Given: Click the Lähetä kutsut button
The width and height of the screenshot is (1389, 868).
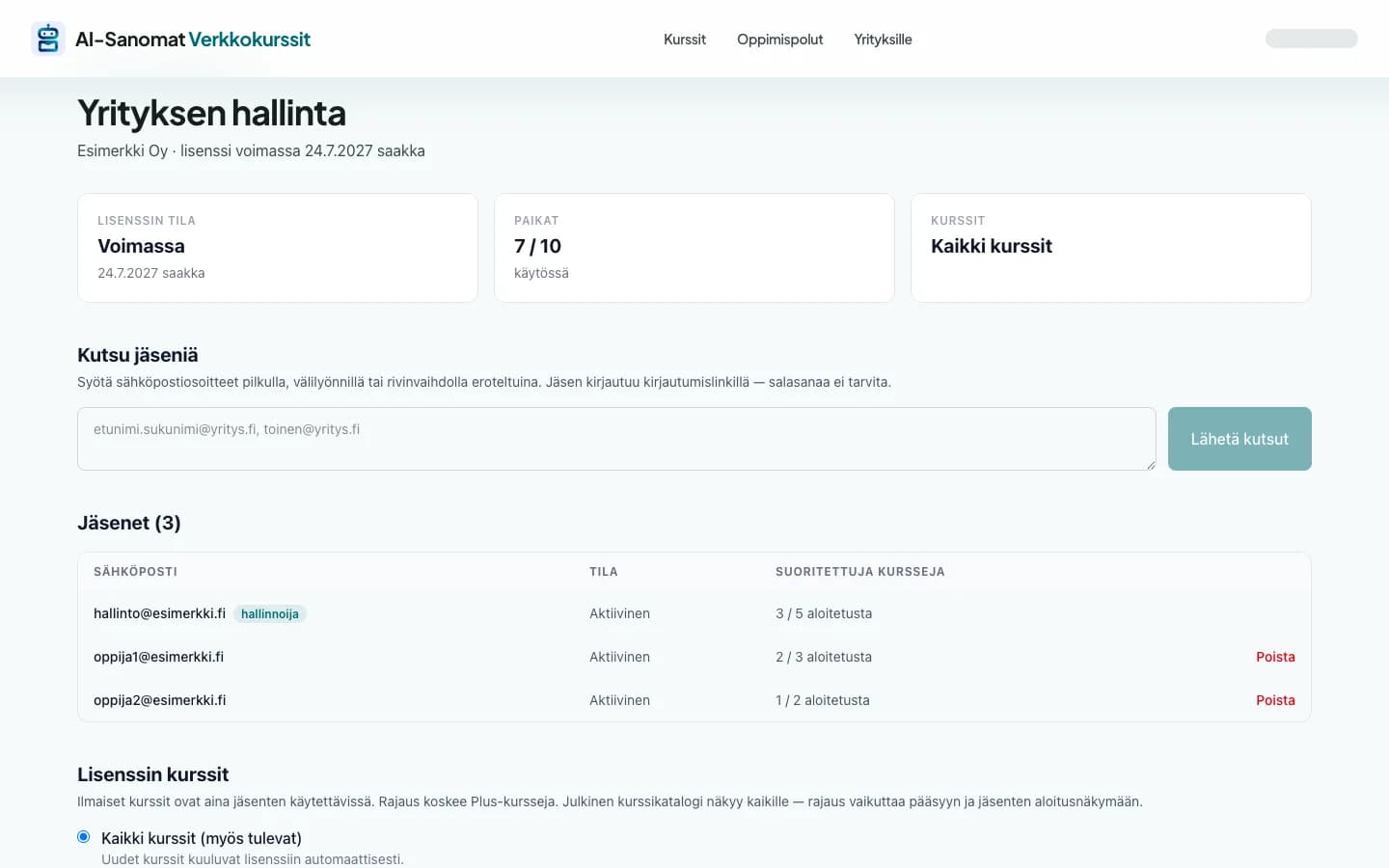Looking at the screenshot, I should 1239,439.
